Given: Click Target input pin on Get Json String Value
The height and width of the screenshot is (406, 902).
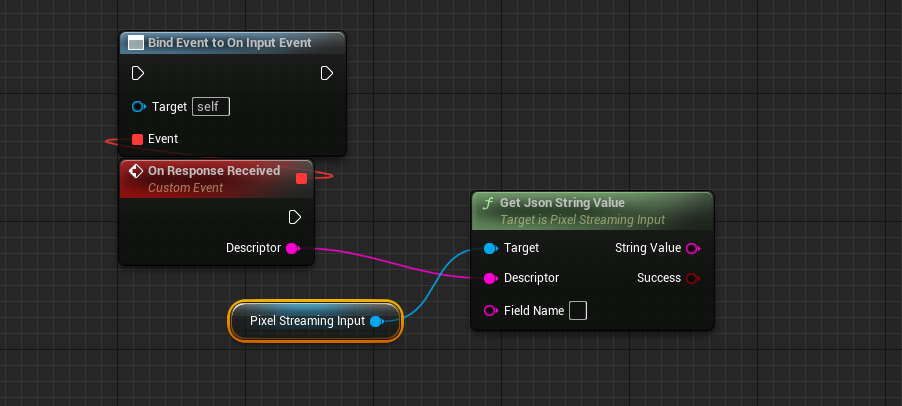Looking at the screenshot, I should [x=490, y=248].
